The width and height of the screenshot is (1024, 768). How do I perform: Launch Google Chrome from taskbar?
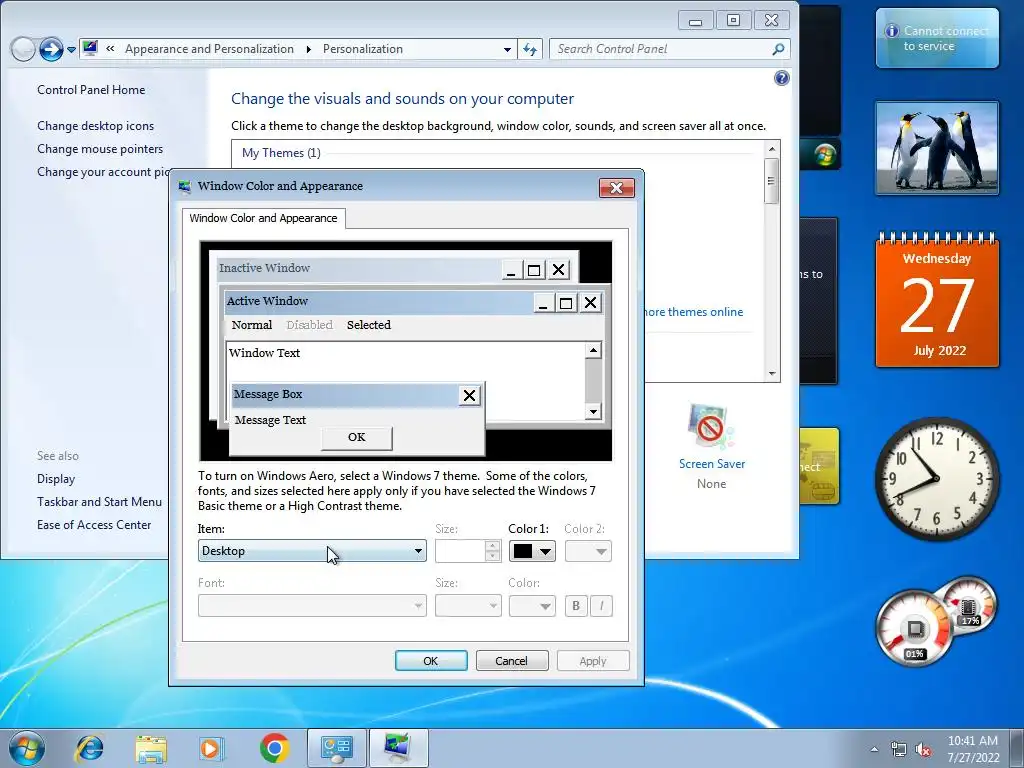point(274,748)
